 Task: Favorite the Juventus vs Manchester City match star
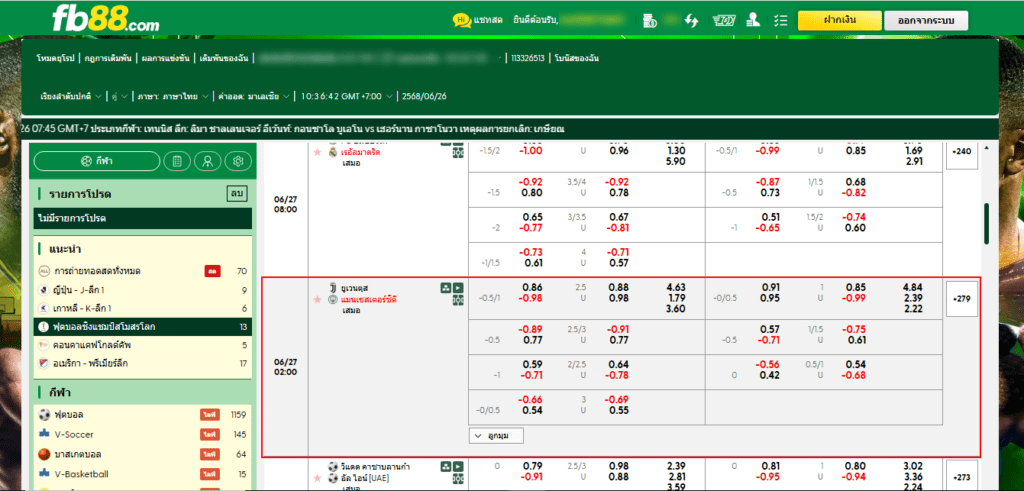click(x=318, y=300)
